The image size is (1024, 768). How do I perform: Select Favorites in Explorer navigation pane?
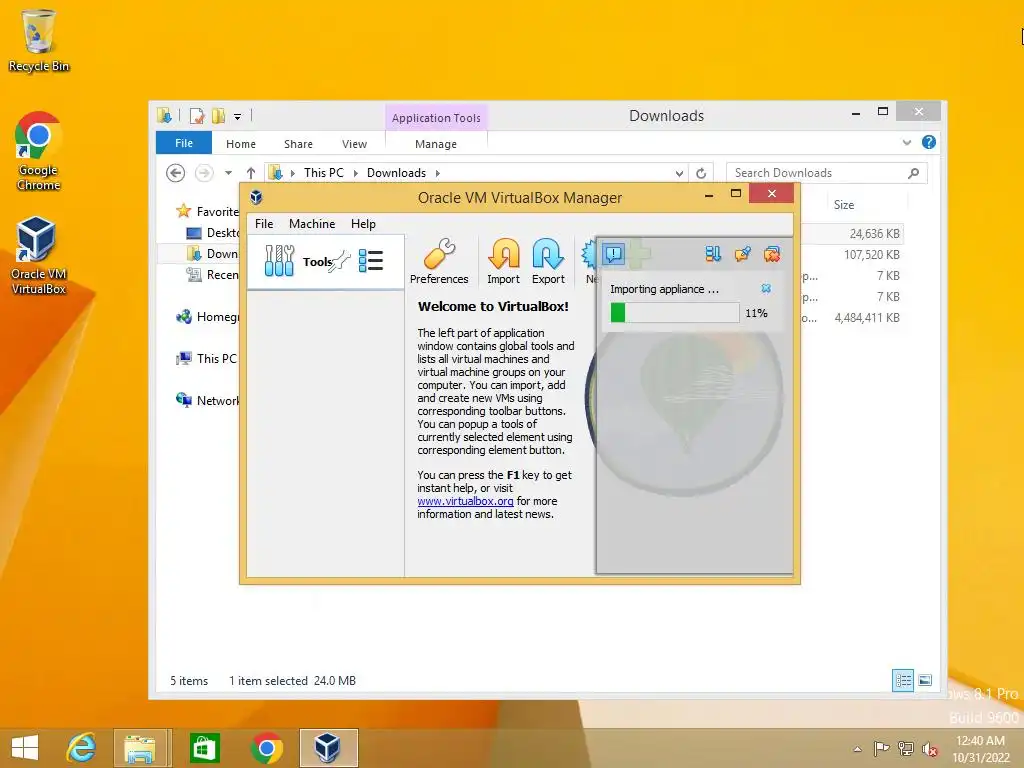pos(208,211)
